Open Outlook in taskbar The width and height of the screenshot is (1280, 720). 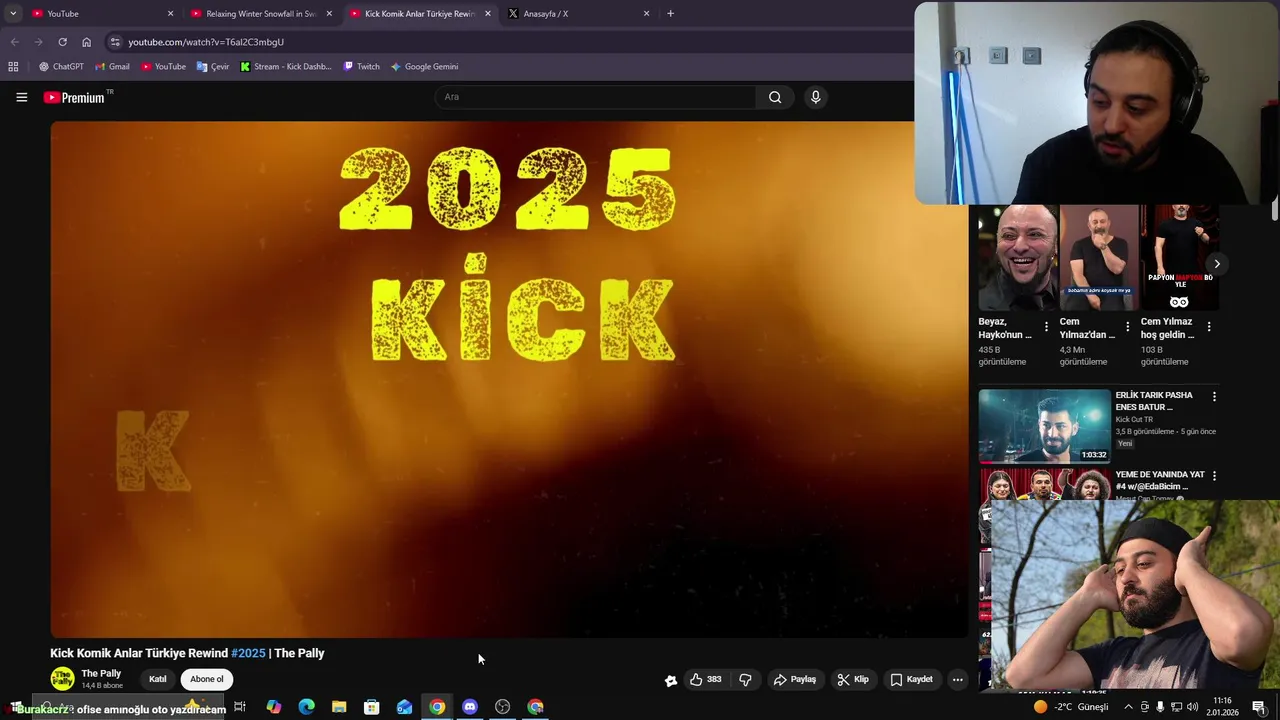(x=404, y=707)
